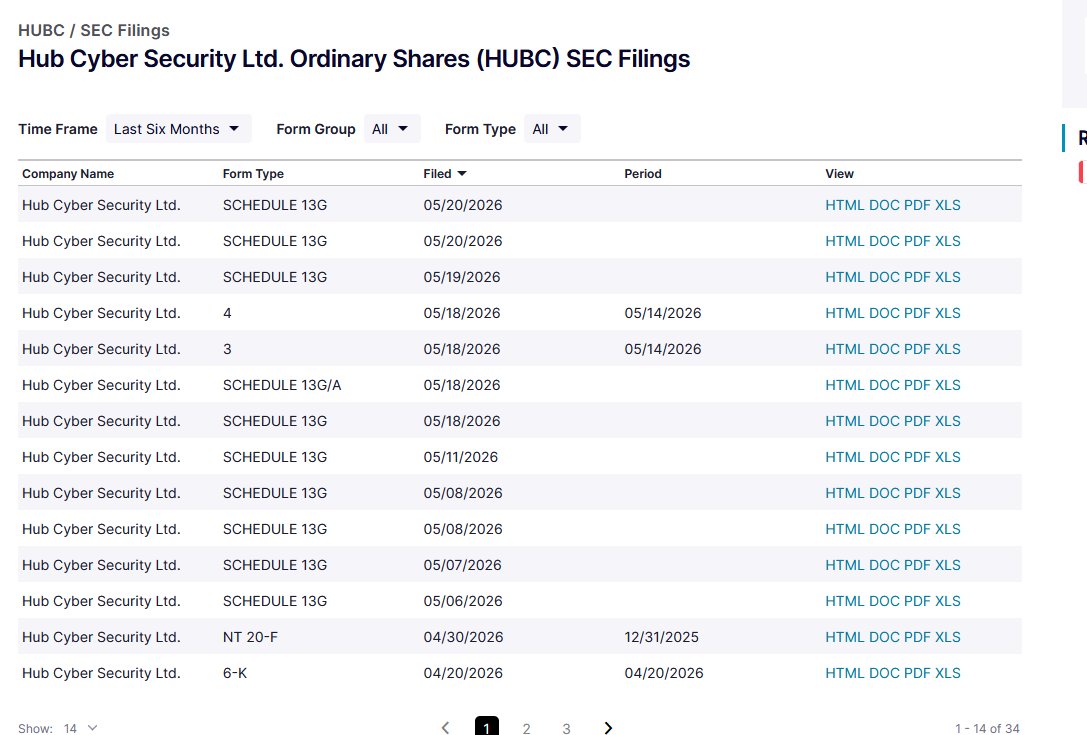Click the 'NT 20-F' form type cell
Viewport: 1087px width, 735px height.
(x=250, y=637)
